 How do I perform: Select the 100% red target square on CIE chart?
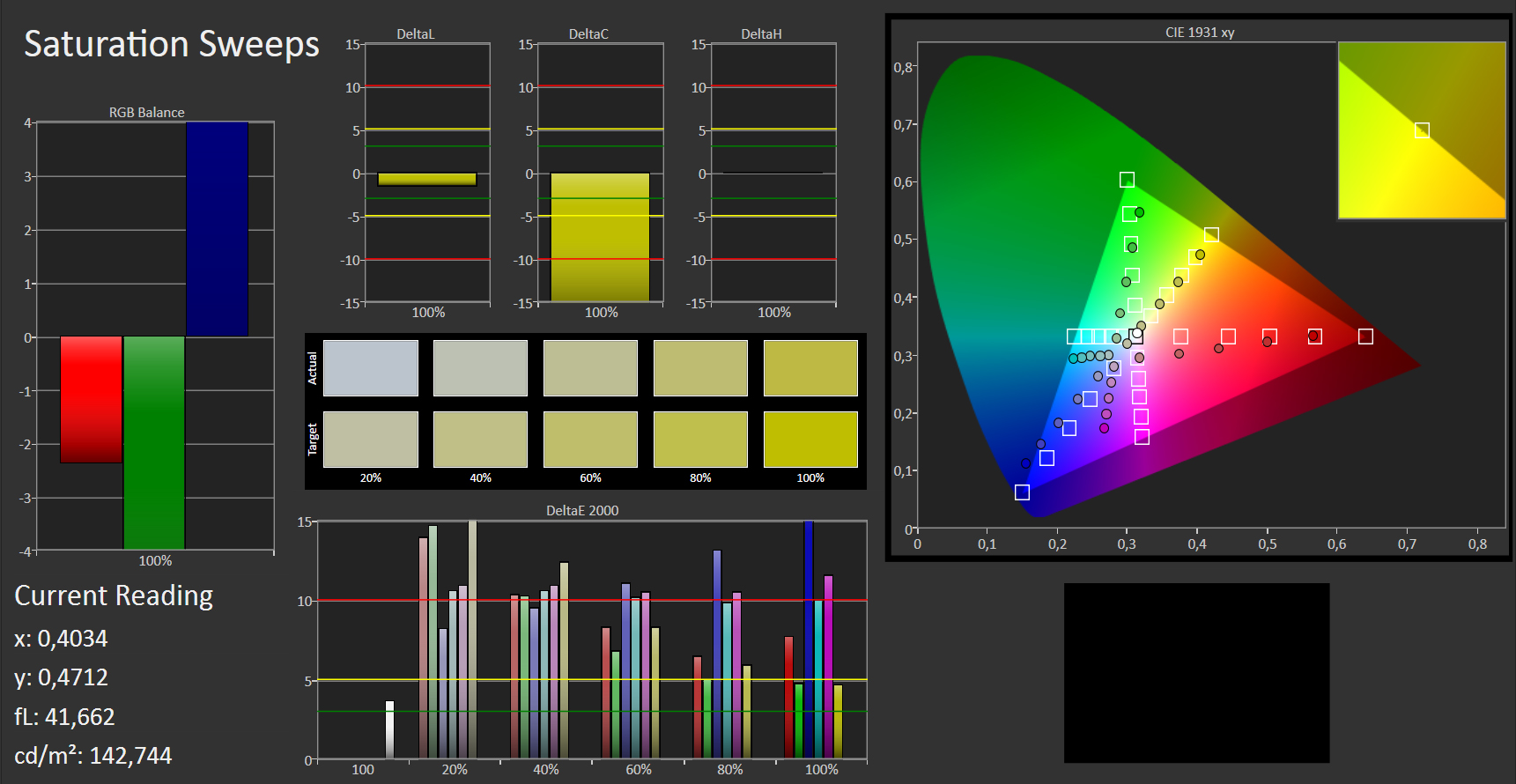point(1365,337)
